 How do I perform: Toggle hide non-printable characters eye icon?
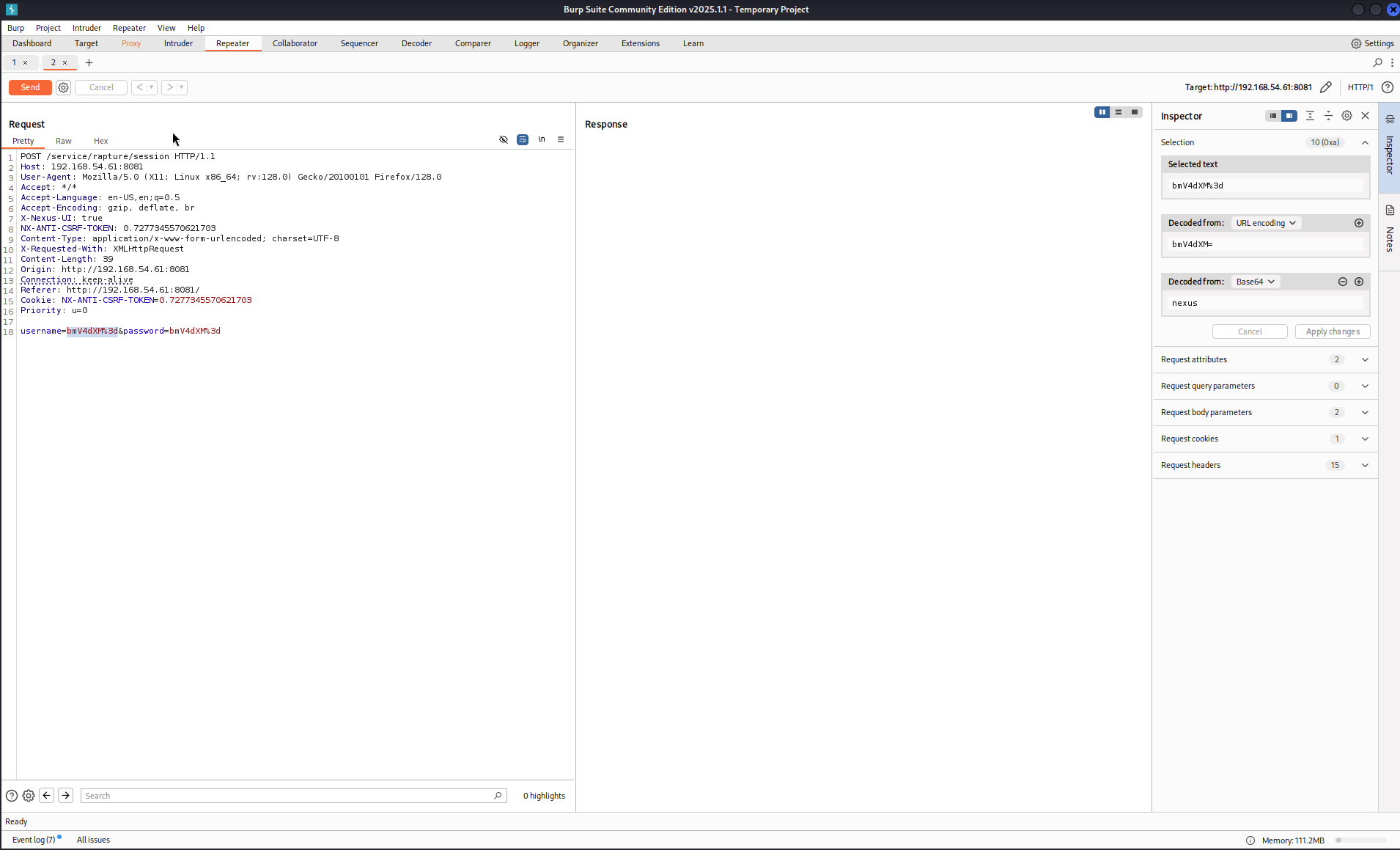pos(504,139)
